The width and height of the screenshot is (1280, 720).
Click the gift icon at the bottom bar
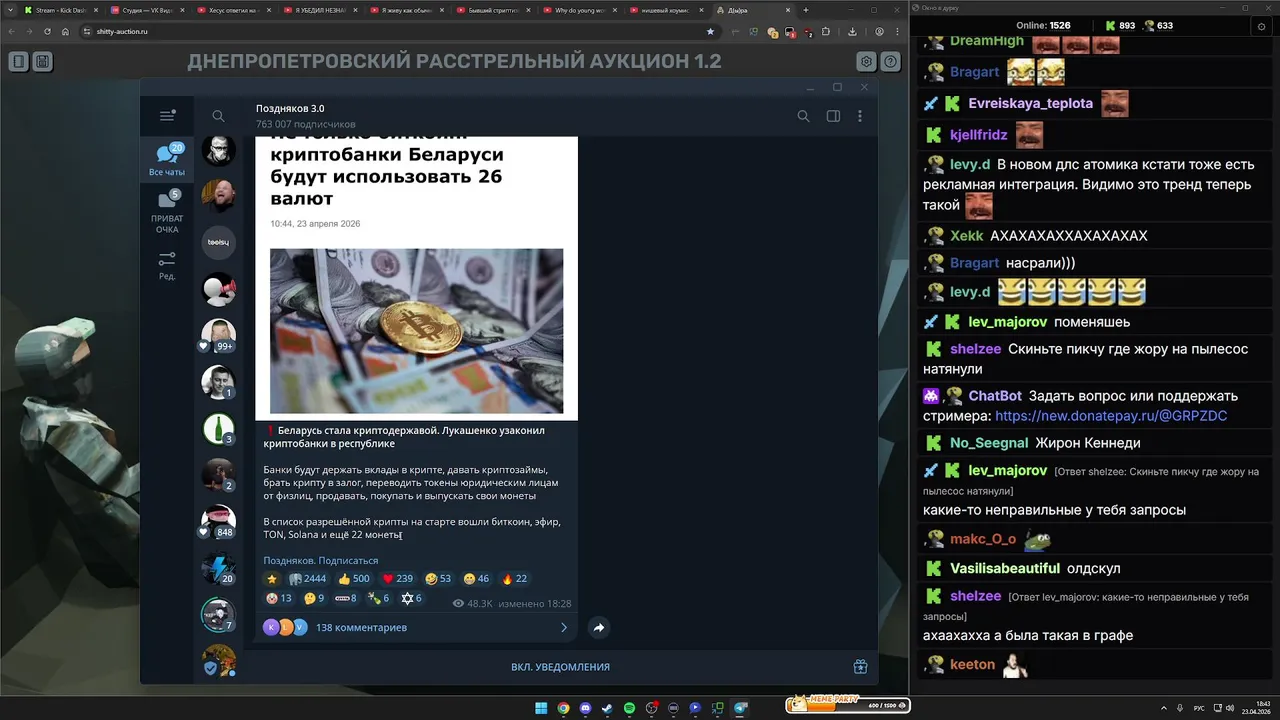[x=860, y=667]
